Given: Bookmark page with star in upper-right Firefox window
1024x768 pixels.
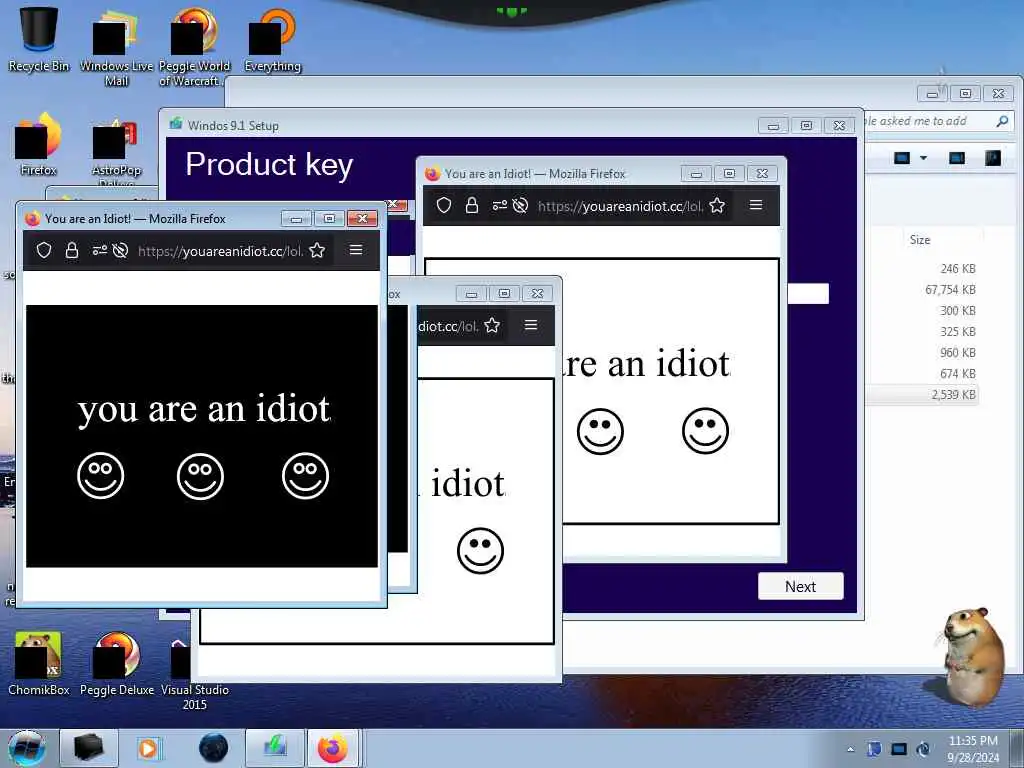Looking at the screenshot, I should [717, 206].
